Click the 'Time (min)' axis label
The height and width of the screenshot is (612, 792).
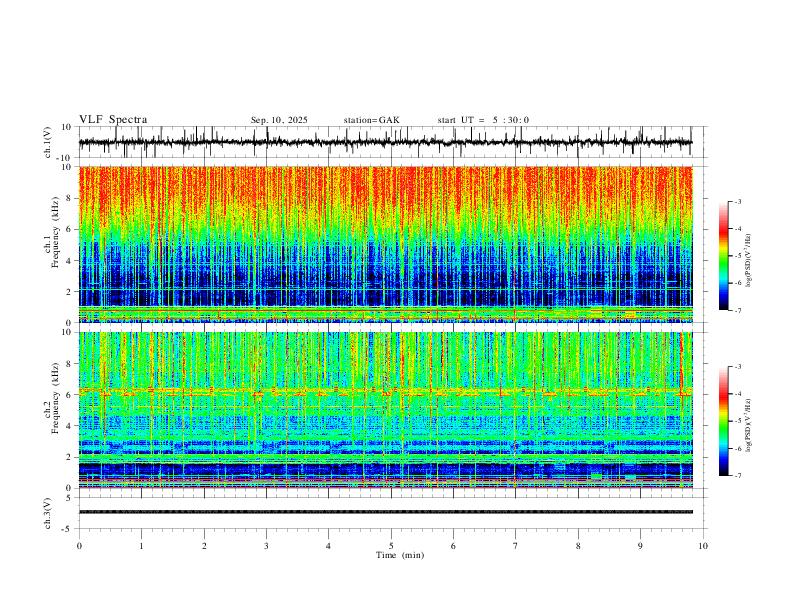[x=400, y=555]
